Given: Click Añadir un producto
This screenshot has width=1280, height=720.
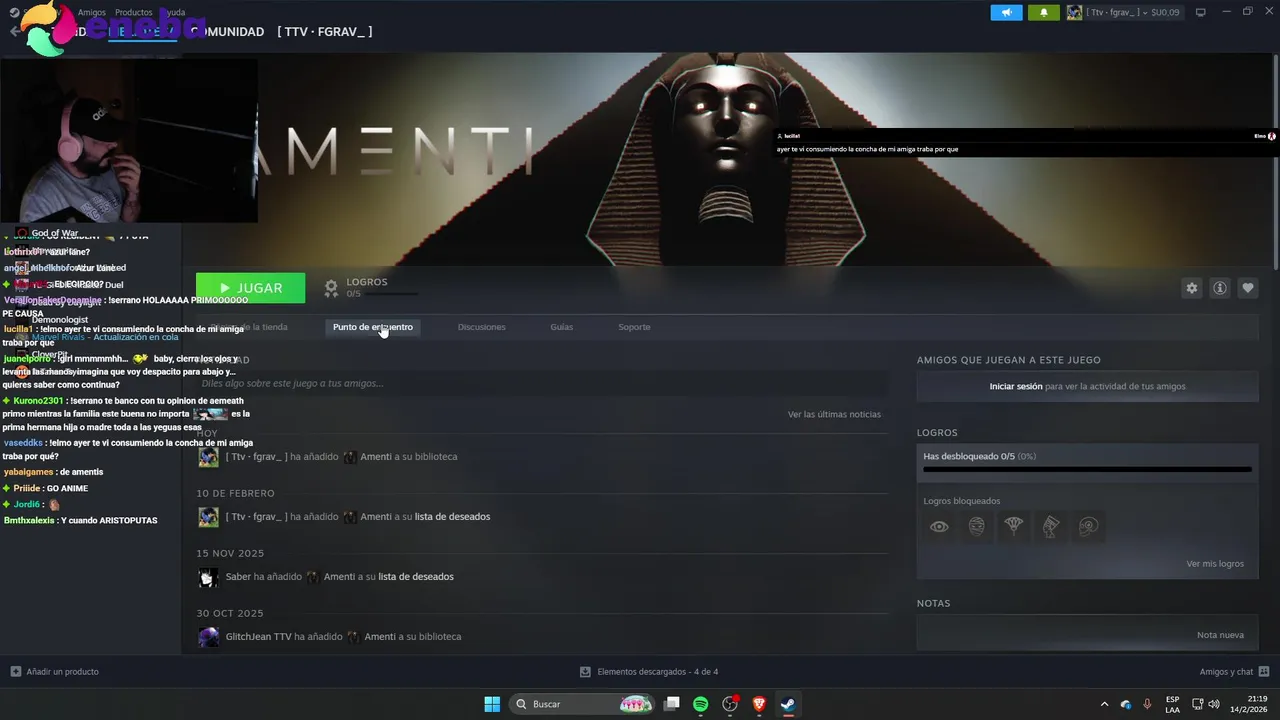Looking at the screenshot, I should pyautogui.click(x=62, y=672).
